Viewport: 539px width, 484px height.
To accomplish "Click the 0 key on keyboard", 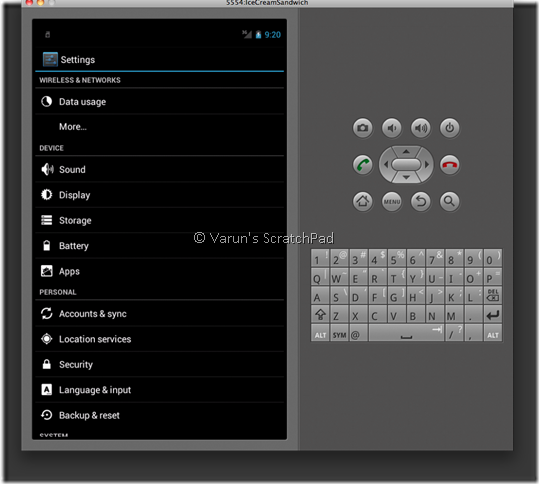I will [x=493, y=258].
